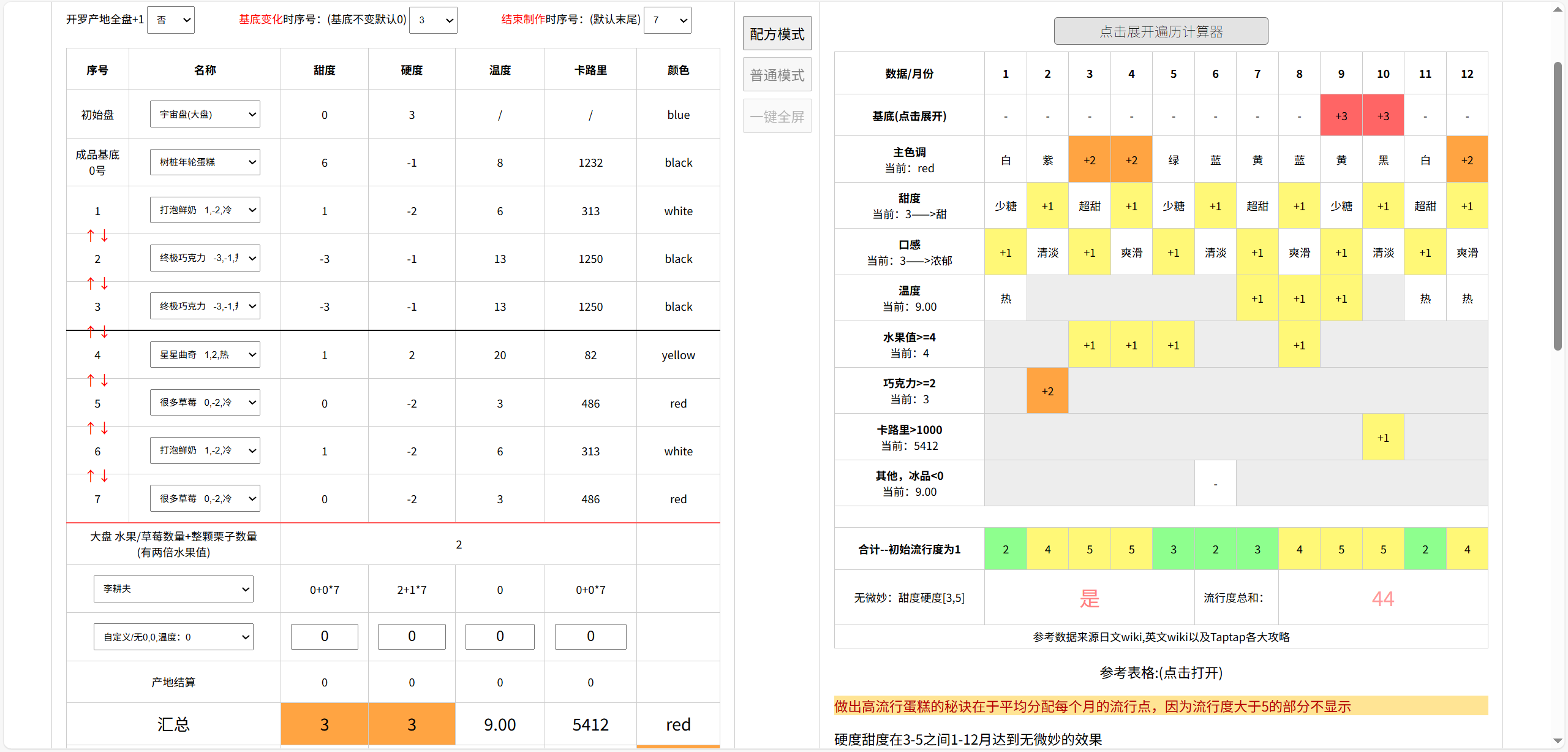Open the 树桩年轮蛋糕 base dropdown

click(x=205, y=162)
